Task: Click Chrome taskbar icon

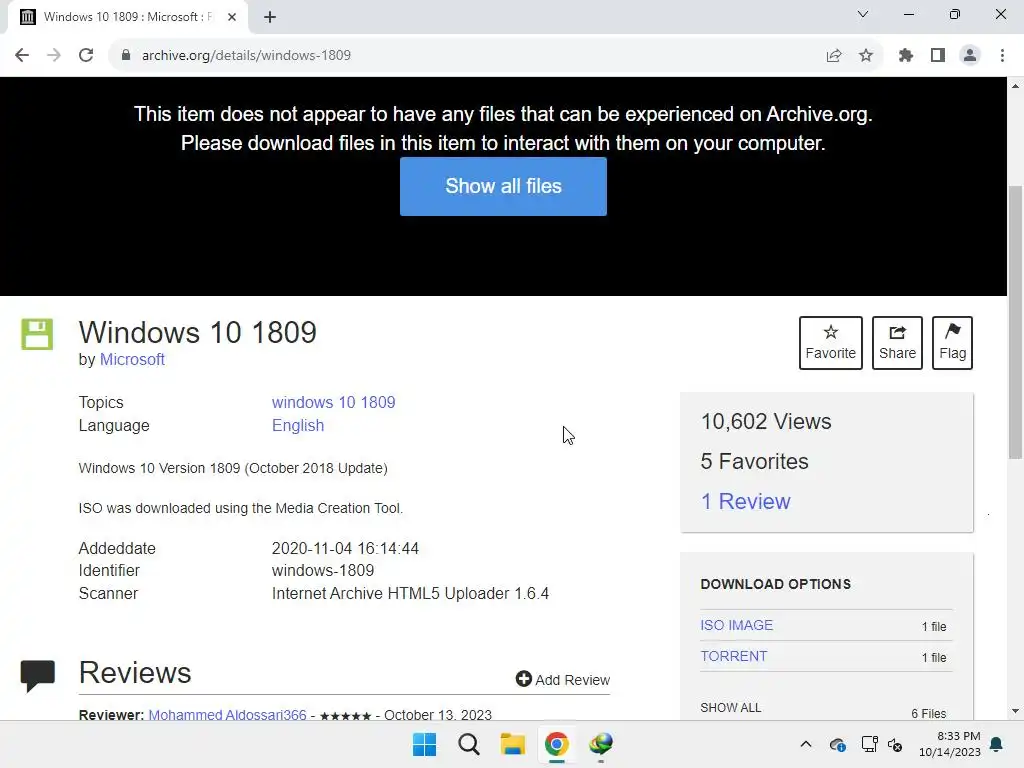Action: click(556, 744)
